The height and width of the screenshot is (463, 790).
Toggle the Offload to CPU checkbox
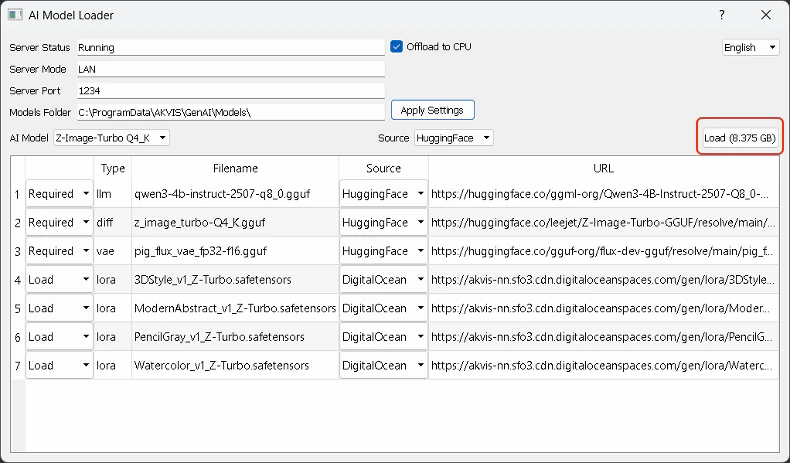click(x=397, y=47)
